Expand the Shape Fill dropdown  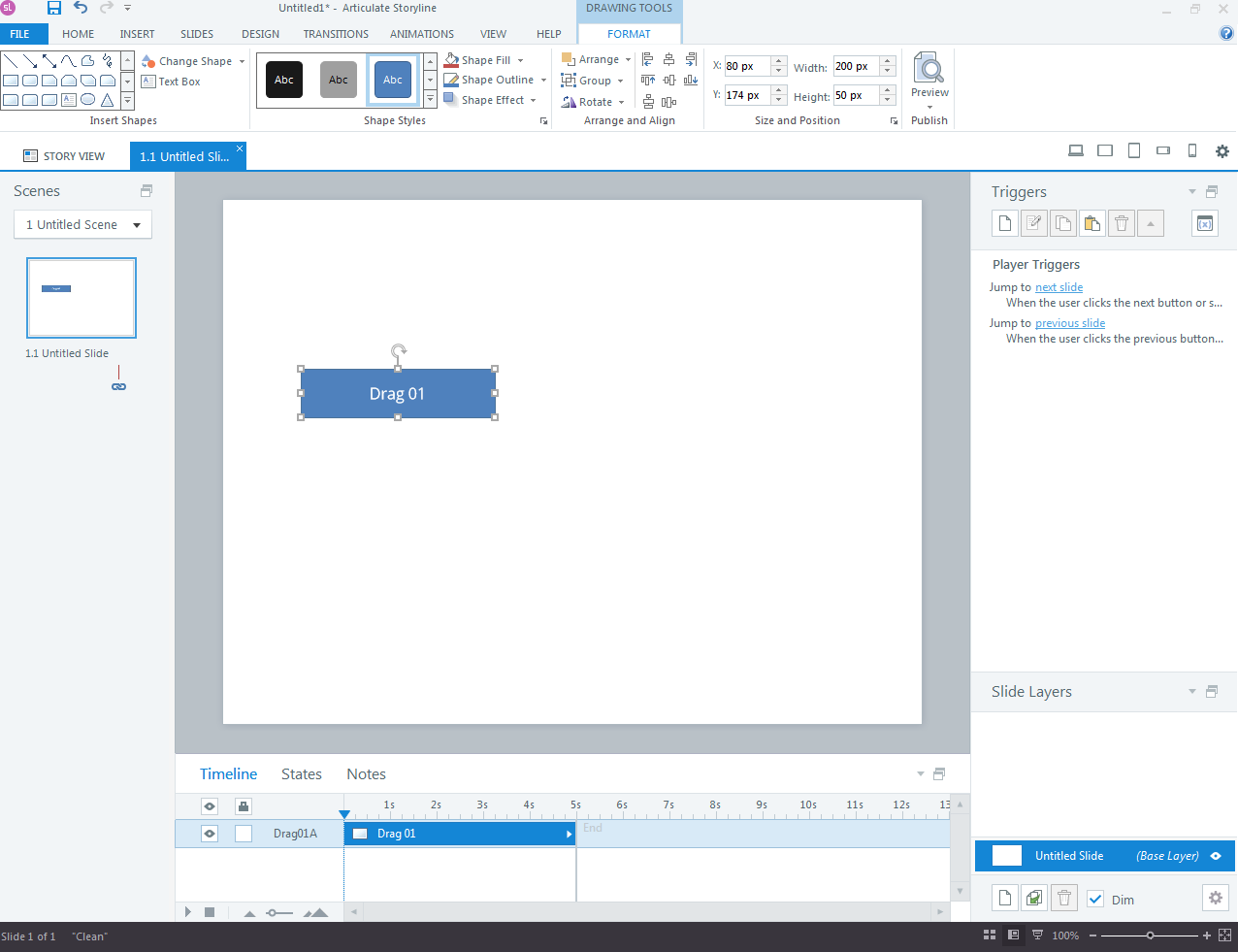pos(520,60)
